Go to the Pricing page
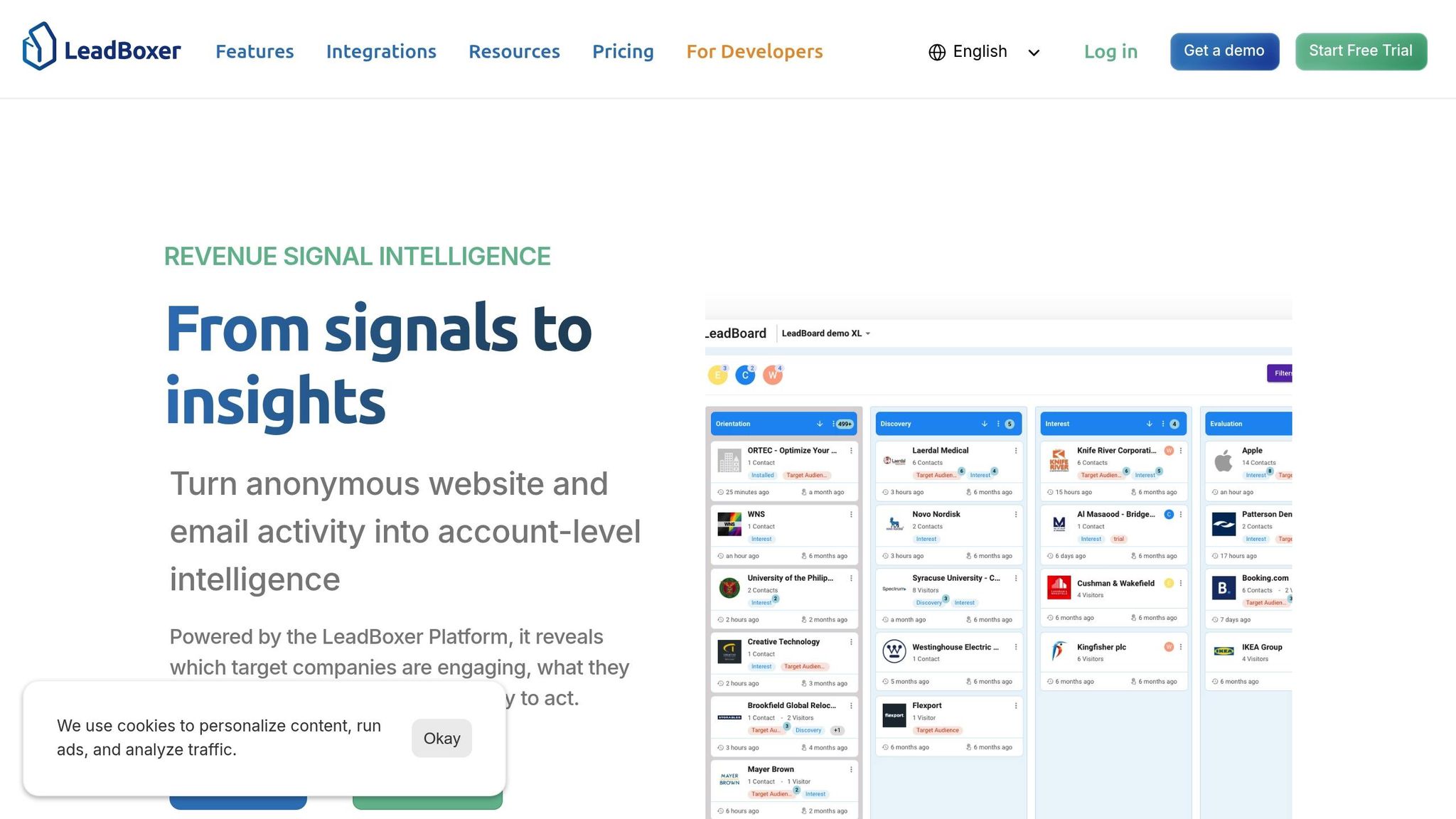This screenshot has width=1456, height=819. point(623,52)
